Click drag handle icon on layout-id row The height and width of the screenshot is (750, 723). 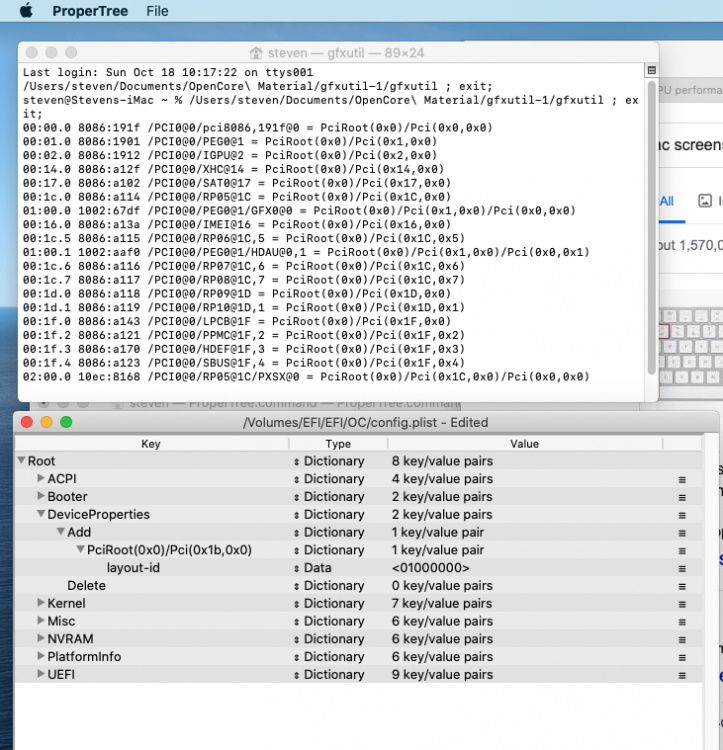coord(682,569)
